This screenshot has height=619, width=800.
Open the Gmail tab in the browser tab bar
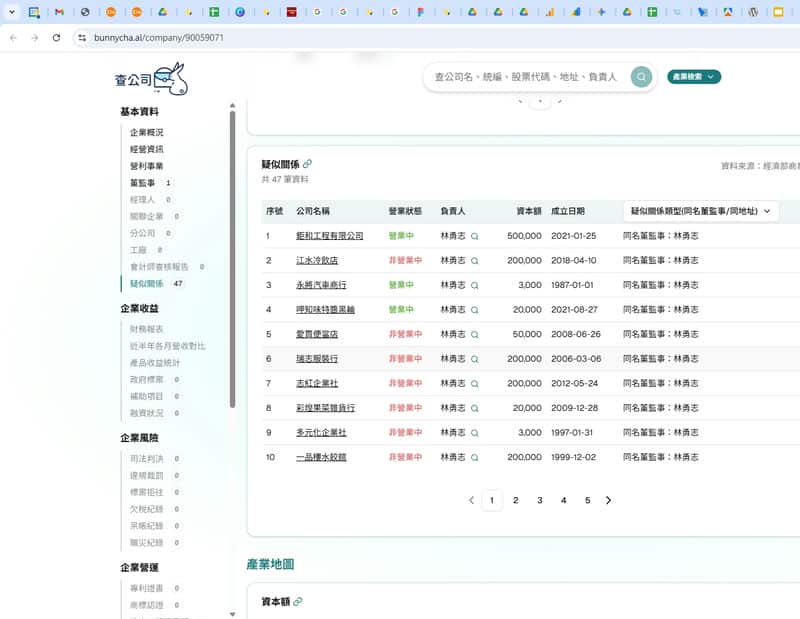[59, 12]
